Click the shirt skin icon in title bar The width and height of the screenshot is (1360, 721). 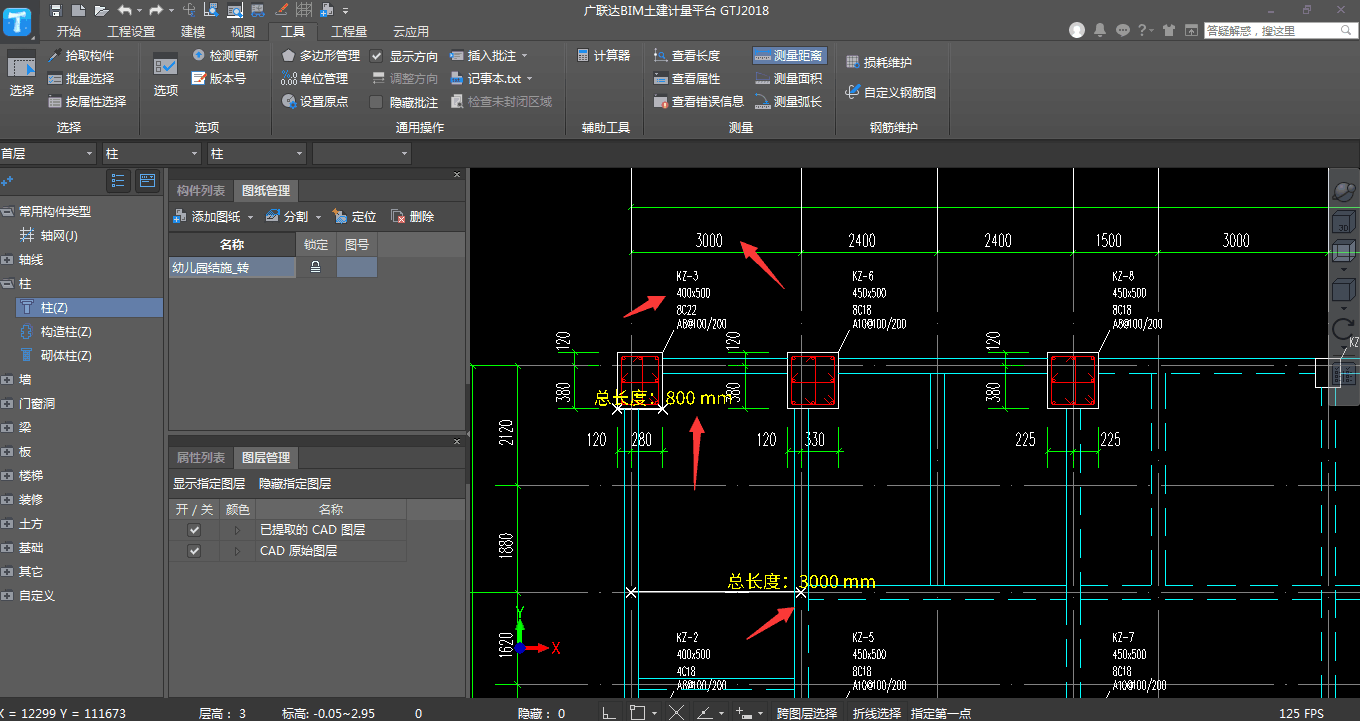1168,30
